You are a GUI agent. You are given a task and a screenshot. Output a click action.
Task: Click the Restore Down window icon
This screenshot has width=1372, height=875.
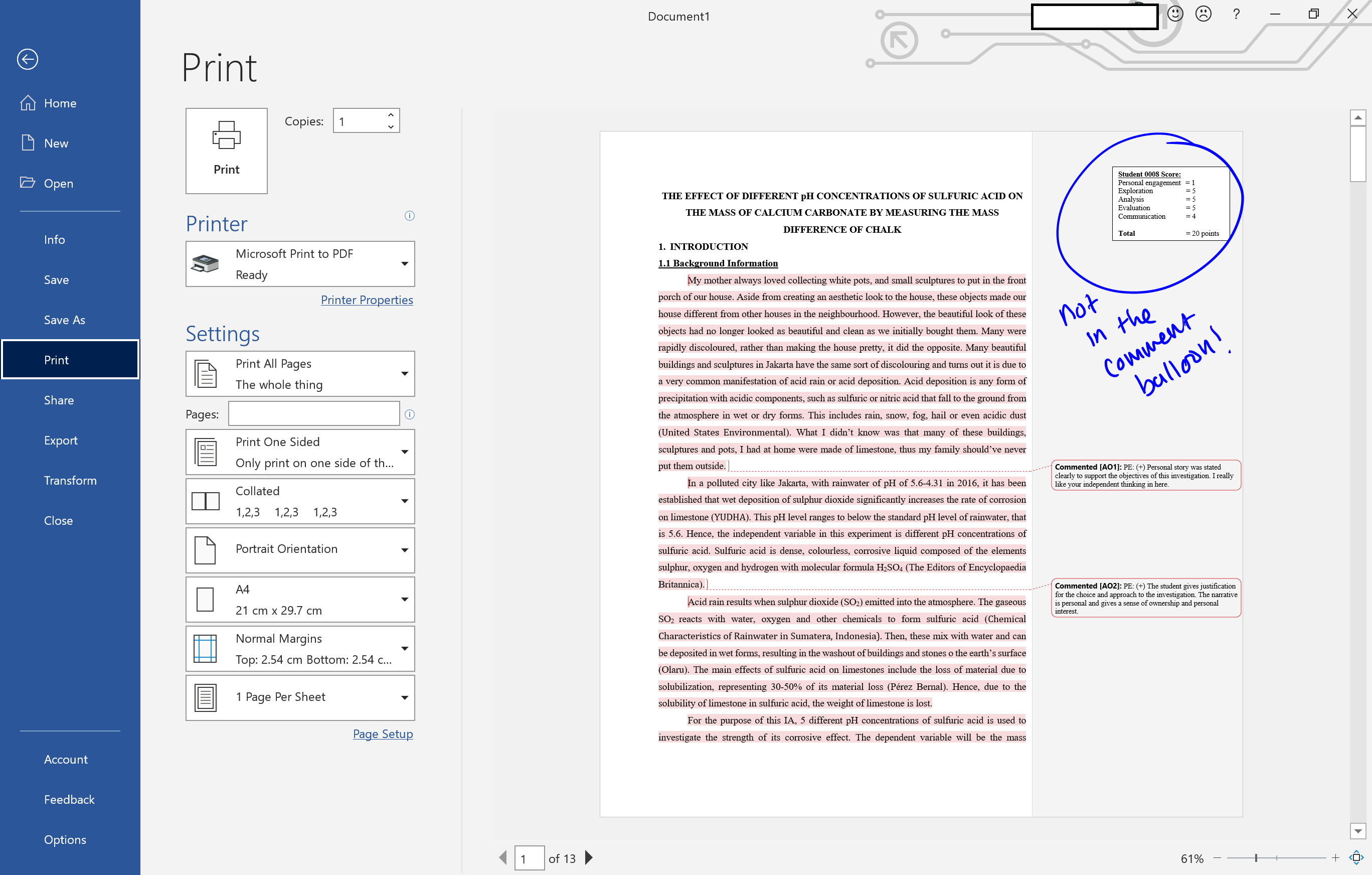pyautogui.click(x=1313, y=15)
